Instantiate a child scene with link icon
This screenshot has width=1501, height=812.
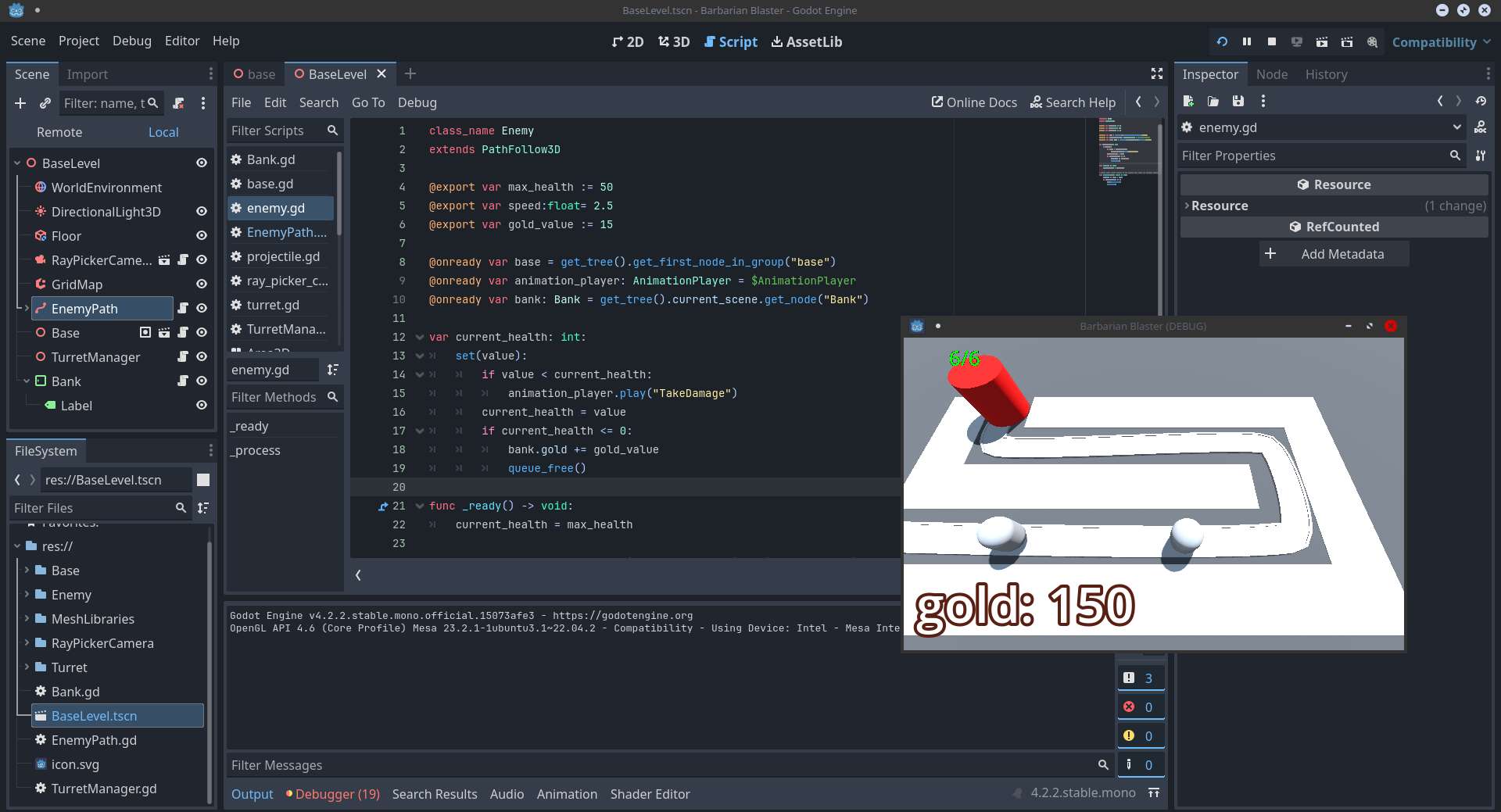[45, 103]
